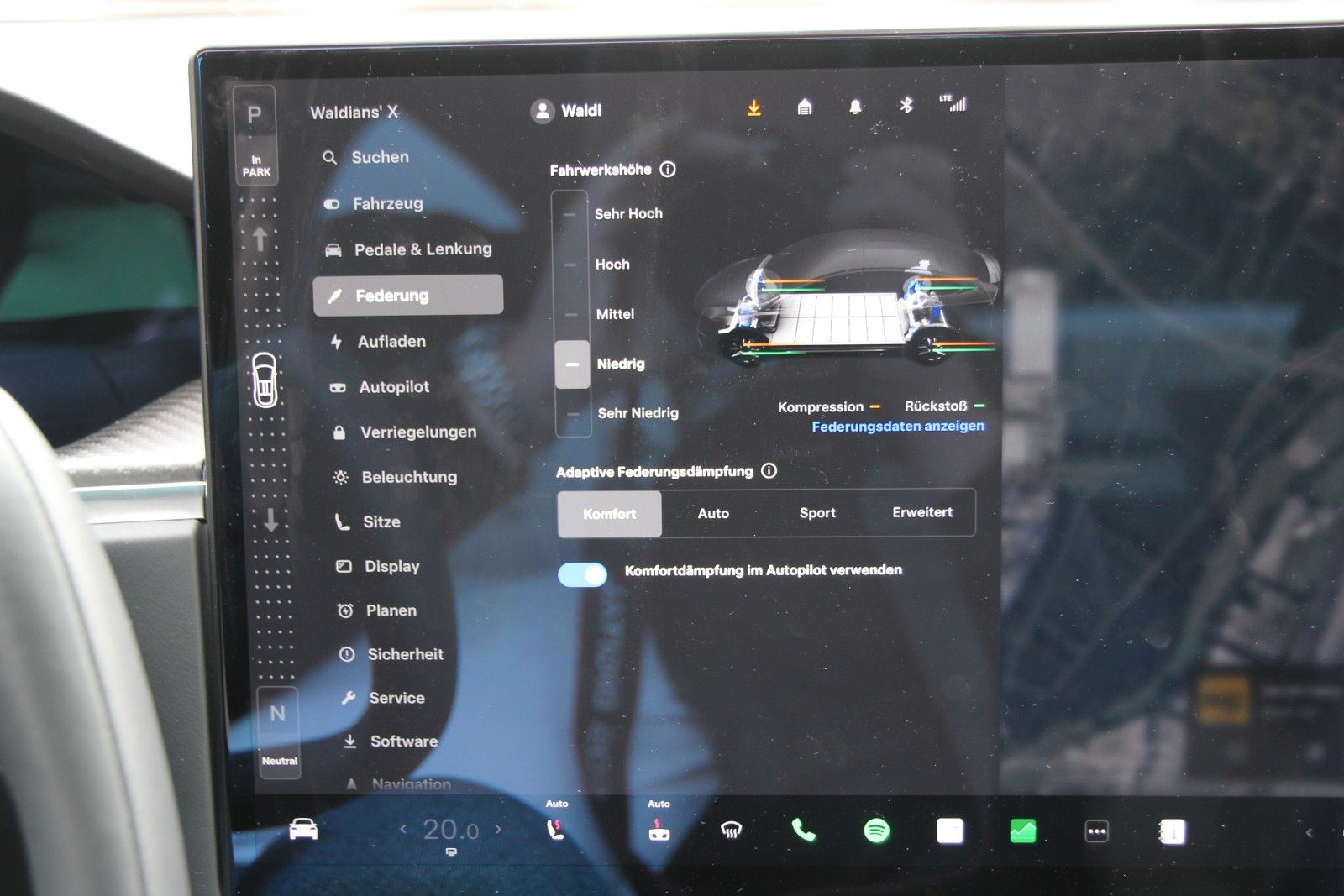The image size is (1344, 896).
Task: Click the padlock Verriegelungen icon
Action: coord(339,432)
